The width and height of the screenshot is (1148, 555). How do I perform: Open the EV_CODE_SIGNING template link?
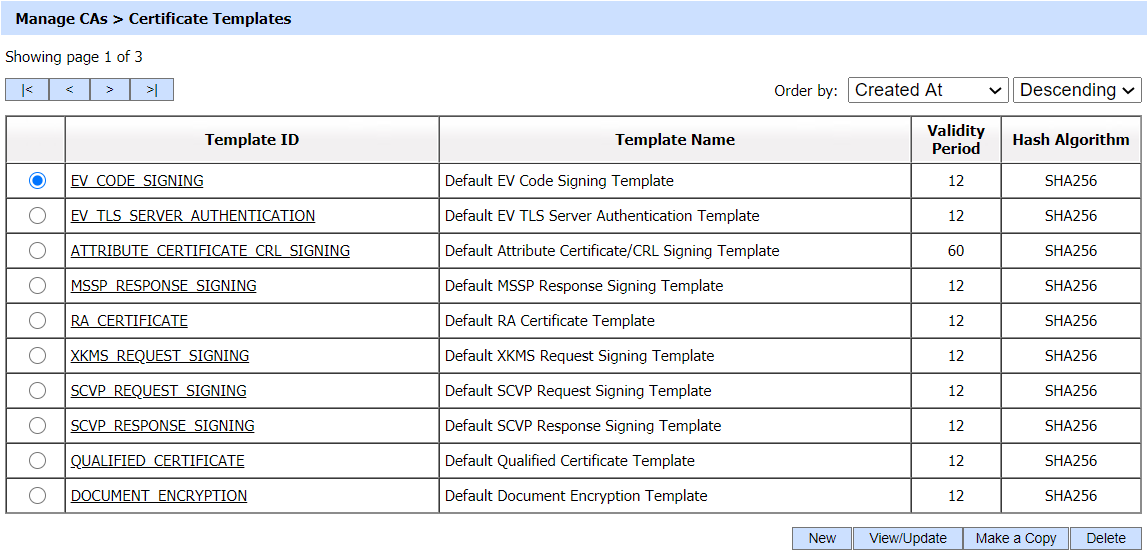(137, 181)
